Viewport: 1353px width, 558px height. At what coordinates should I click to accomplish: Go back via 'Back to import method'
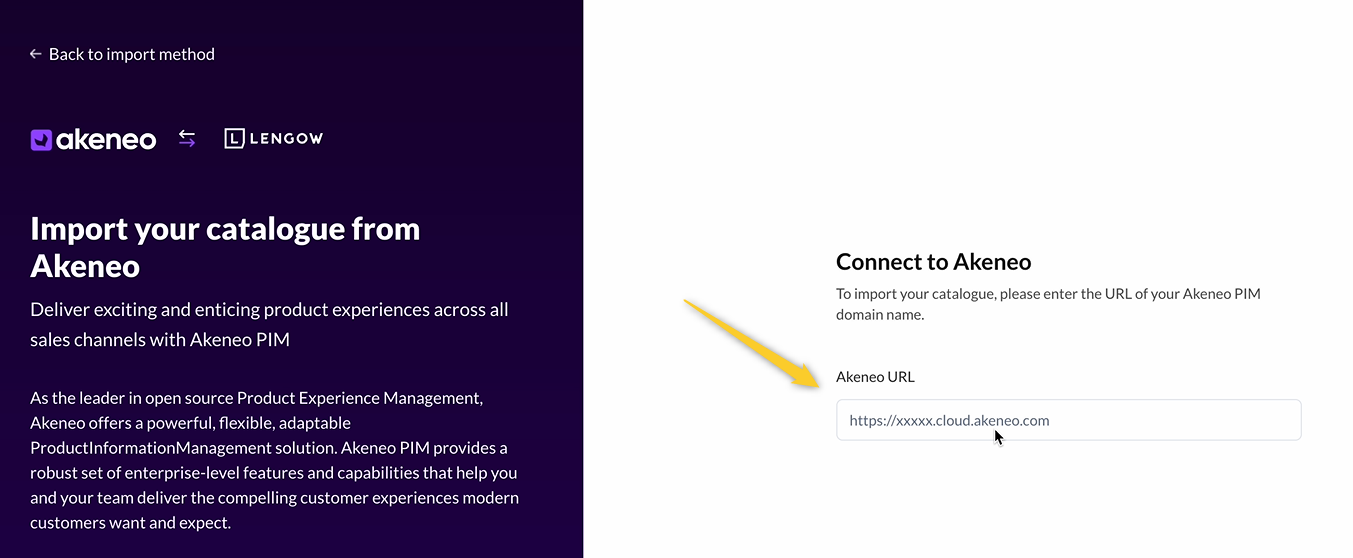pyautogui.click(x=131, y=54)
